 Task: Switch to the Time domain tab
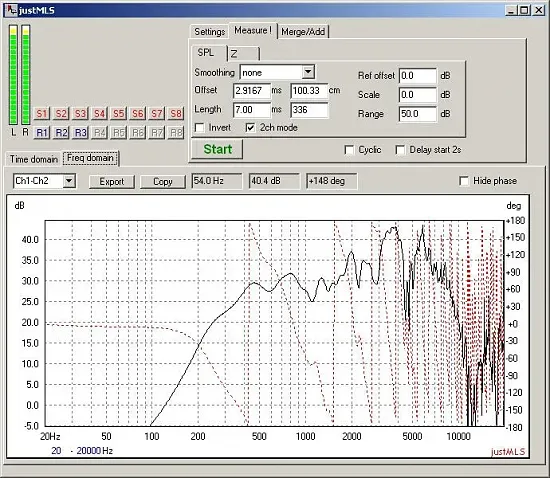[x=34, y=159]
